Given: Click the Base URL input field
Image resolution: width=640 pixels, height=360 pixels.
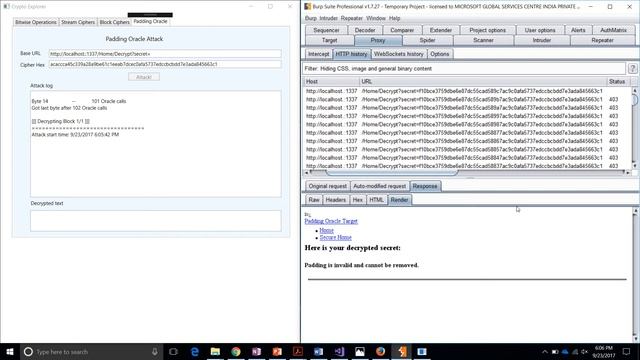Looking at the screenshot, I should click(x=165, y=54).
